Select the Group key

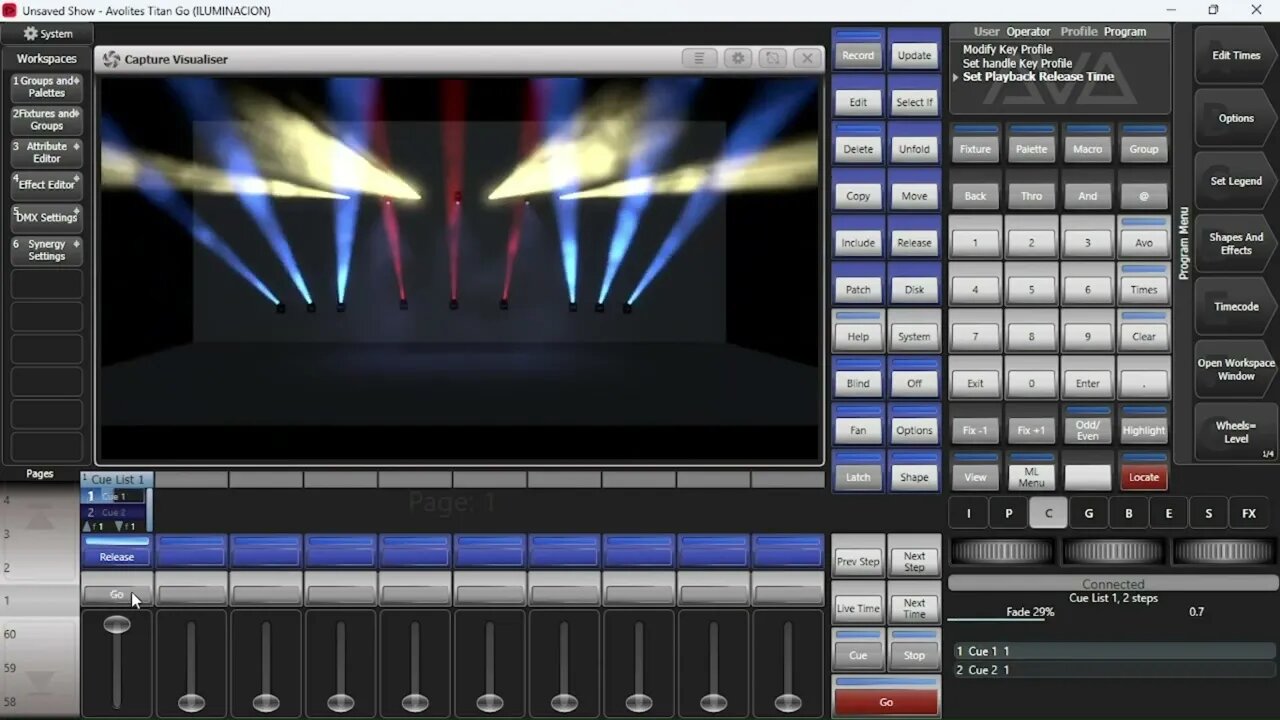click(1144, 143)
